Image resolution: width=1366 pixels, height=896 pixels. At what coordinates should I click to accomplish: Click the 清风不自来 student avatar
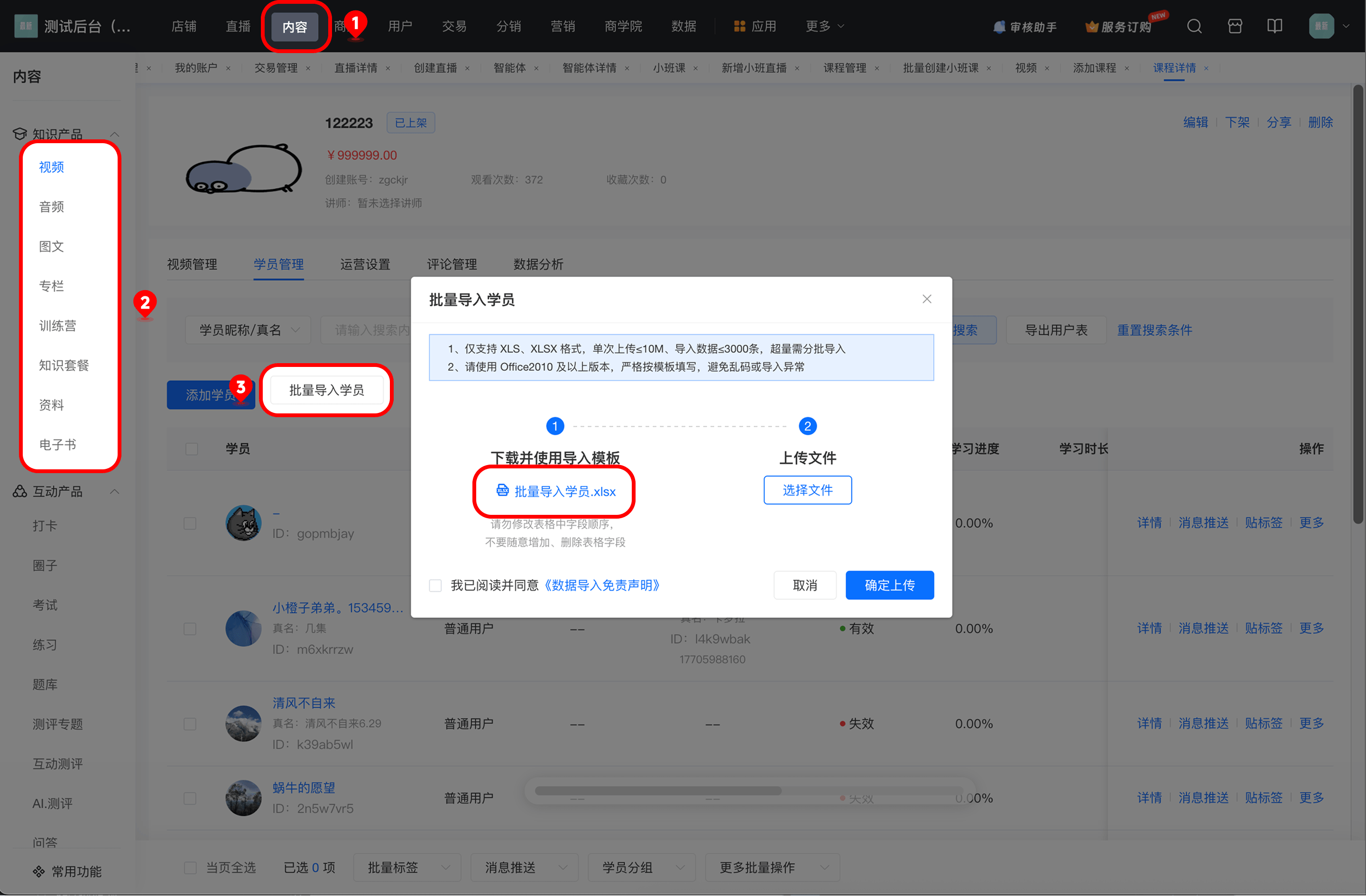(x=243, y=723)
